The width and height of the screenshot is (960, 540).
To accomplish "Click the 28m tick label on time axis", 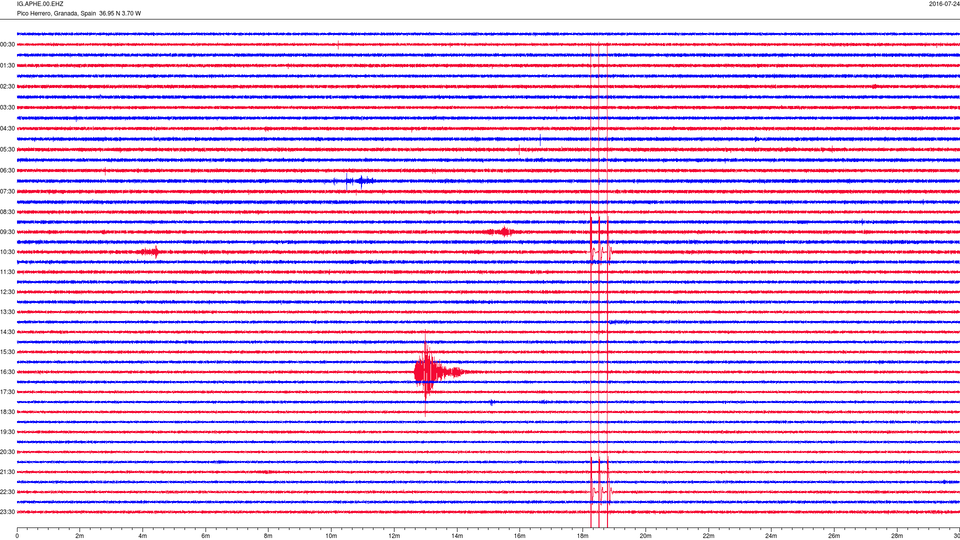I will coord(897,536).
